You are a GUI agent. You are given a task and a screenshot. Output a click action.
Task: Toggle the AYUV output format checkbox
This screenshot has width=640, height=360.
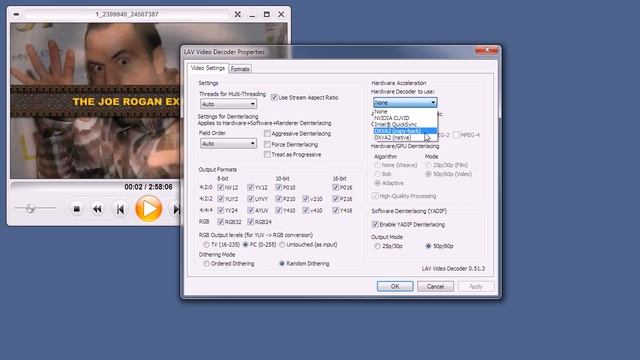pos(251,210)
